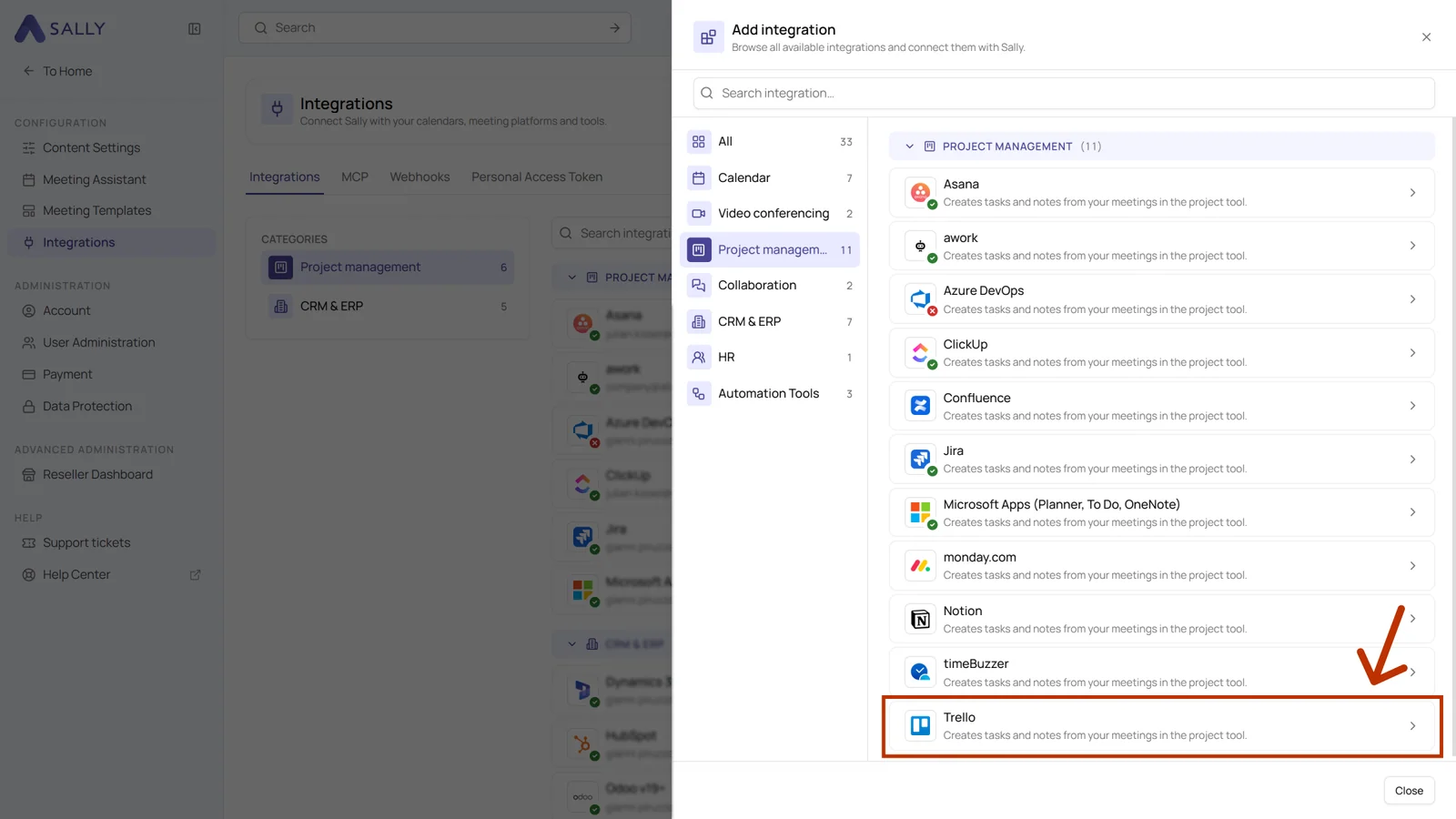Click the Trello logo icon
Image resolution: width=1456 pixels, height=819 pixels.
point(920,725)
